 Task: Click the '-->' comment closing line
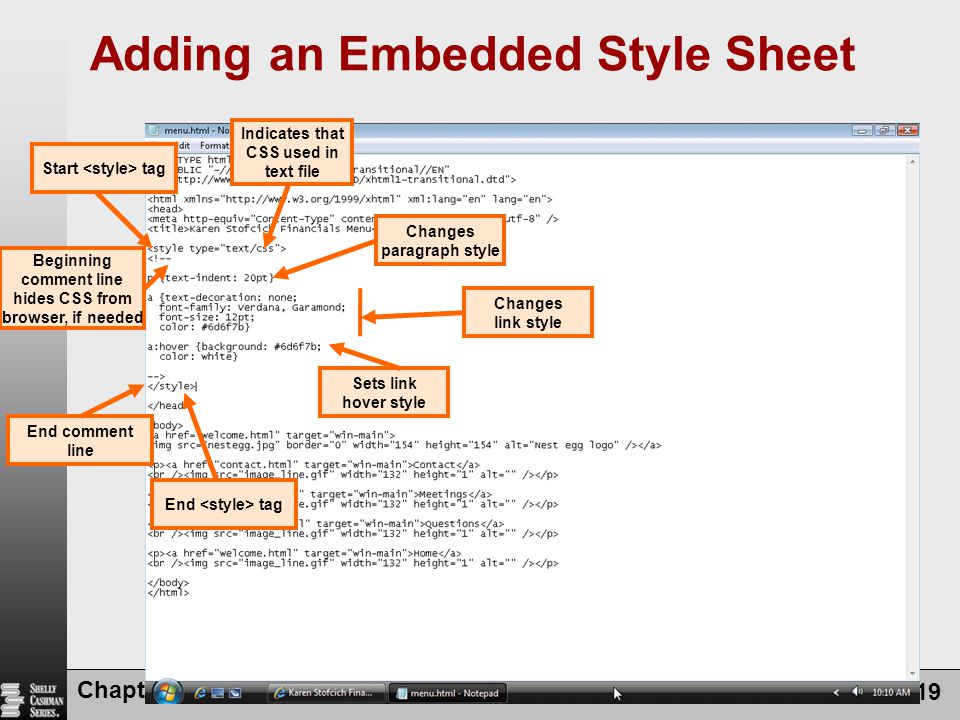(156, 376)
